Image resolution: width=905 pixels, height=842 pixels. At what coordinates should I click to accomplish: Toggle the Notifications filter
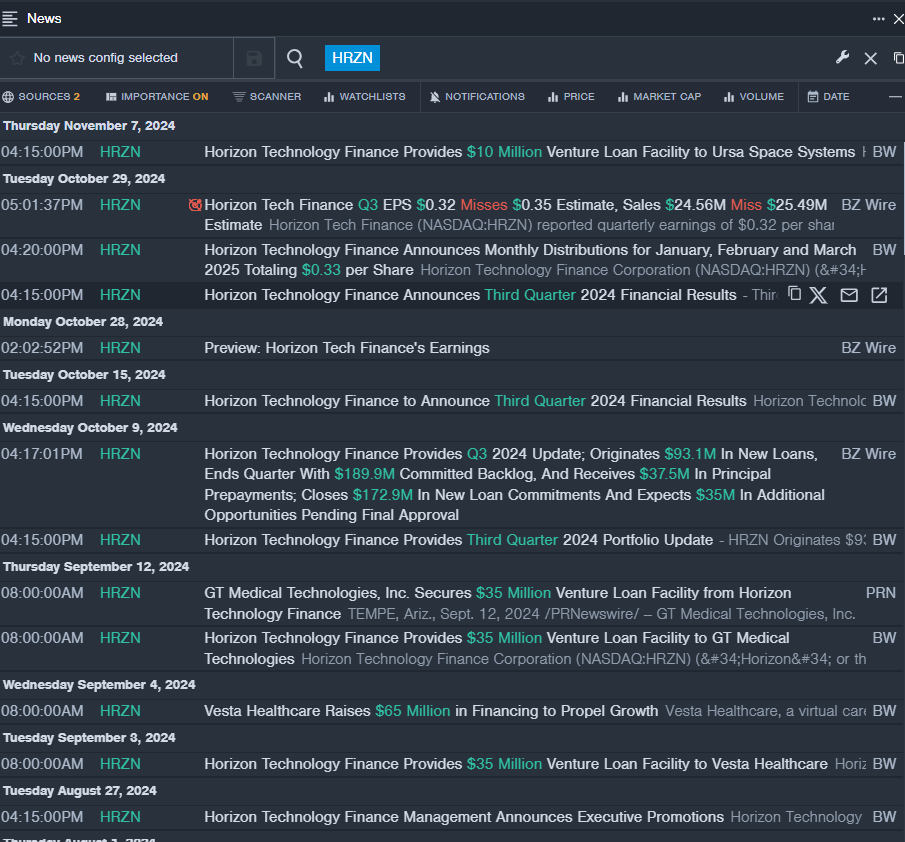[x=476, y=97]
